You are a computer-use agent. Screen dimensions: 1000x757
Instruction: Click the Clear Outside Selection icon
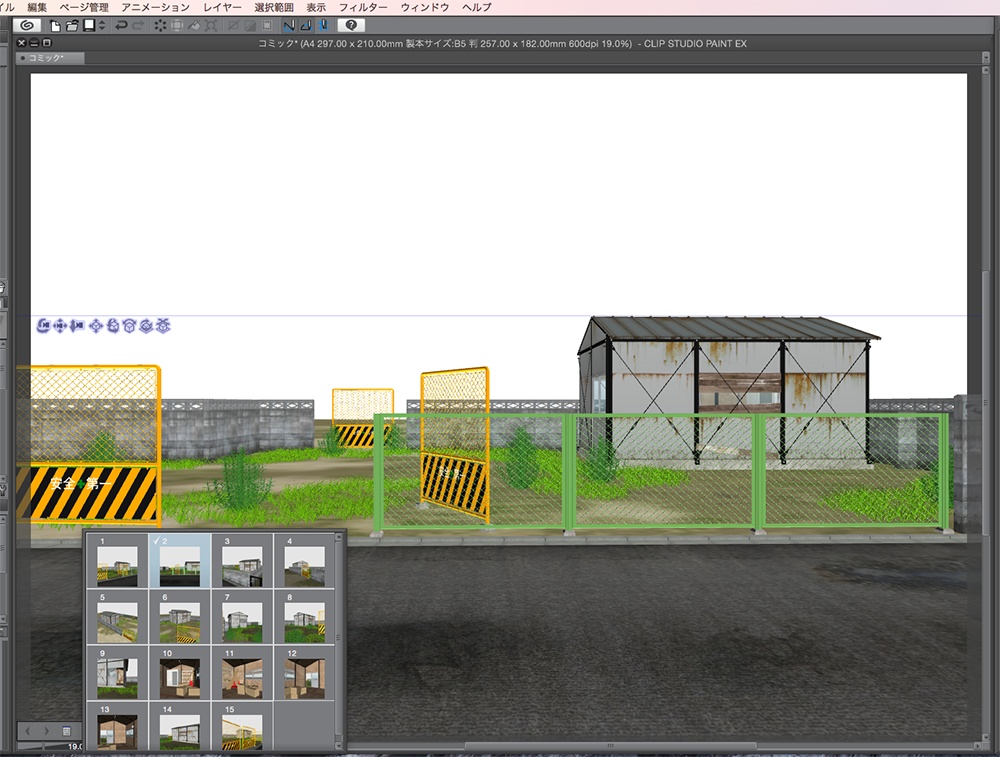pyautogui.click(x=177, y=26)
